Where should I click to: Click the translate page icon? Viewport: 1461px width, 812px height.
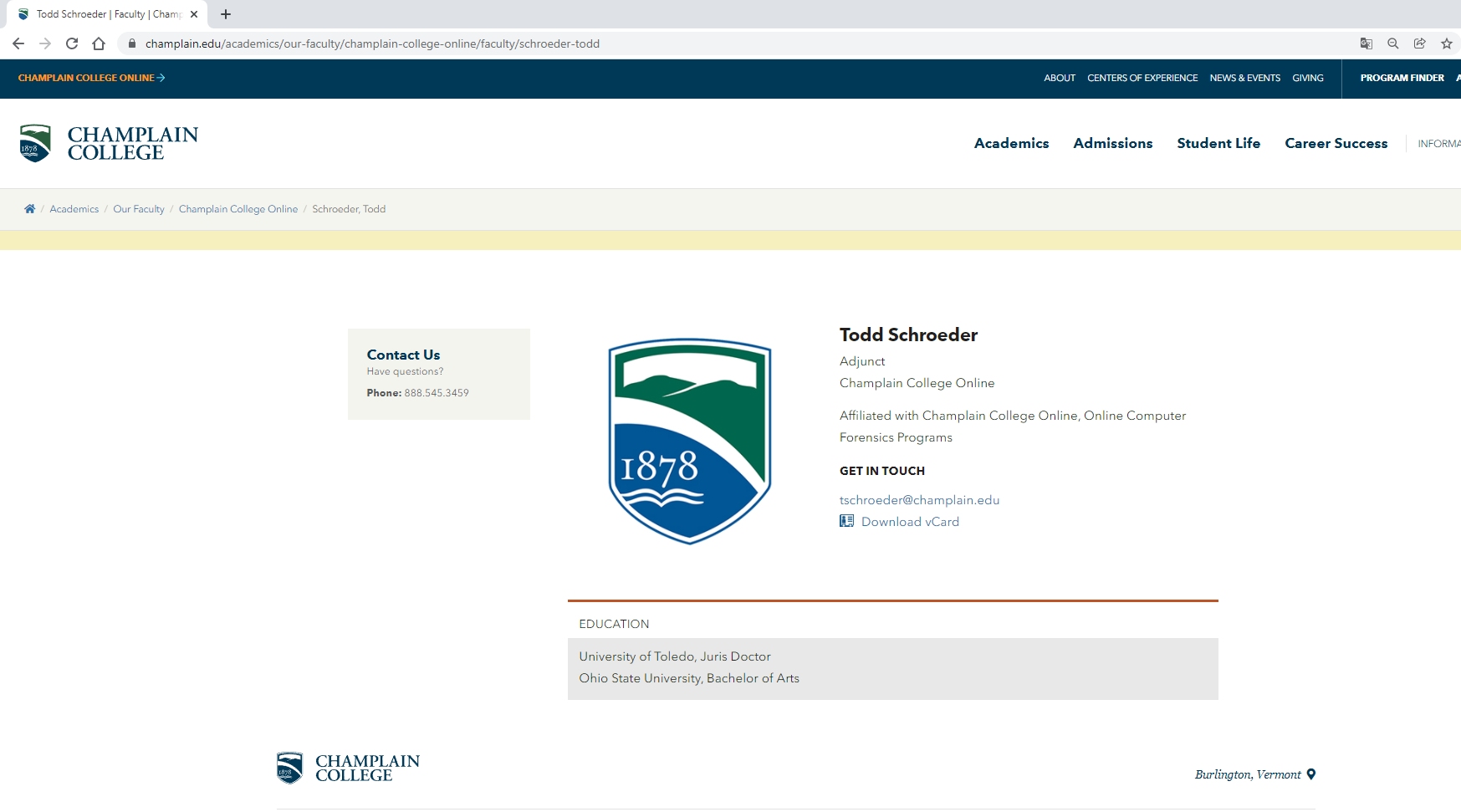pyautogui.click(x=1366, y=43)
